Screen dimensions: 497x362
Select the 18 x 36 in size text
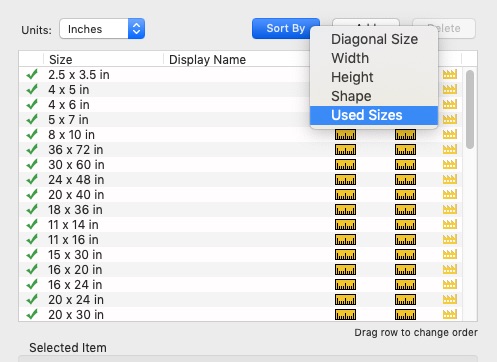coord(75,210)
